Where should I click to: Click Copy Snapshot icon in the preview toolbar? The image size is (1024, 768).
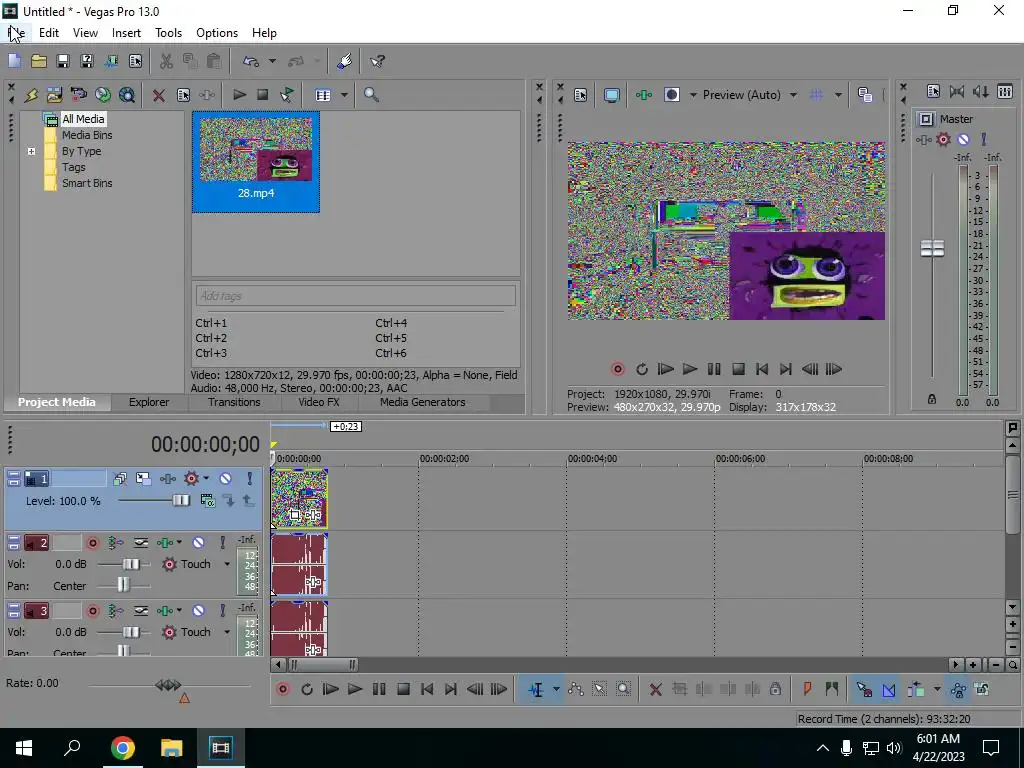865,95
